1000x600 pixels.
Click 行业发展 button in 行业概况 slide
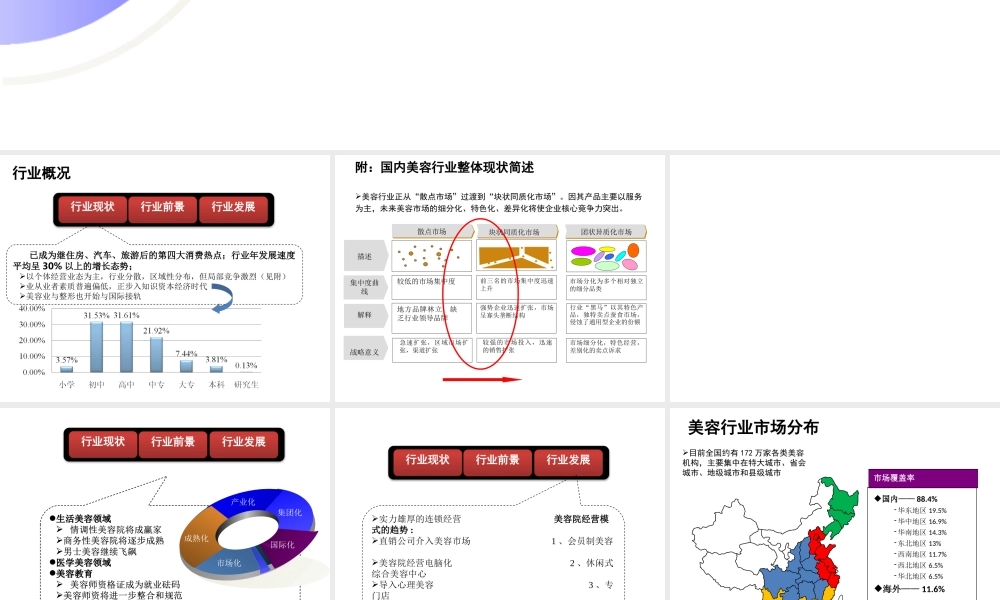[x=233, y=209]
